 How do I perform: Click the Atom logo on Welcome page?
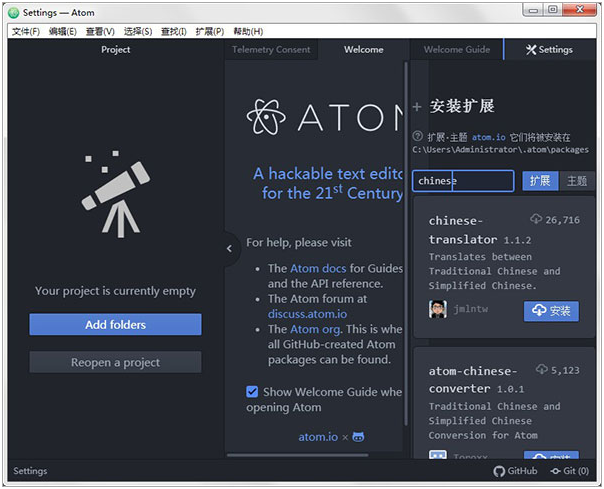click(266, 117)
